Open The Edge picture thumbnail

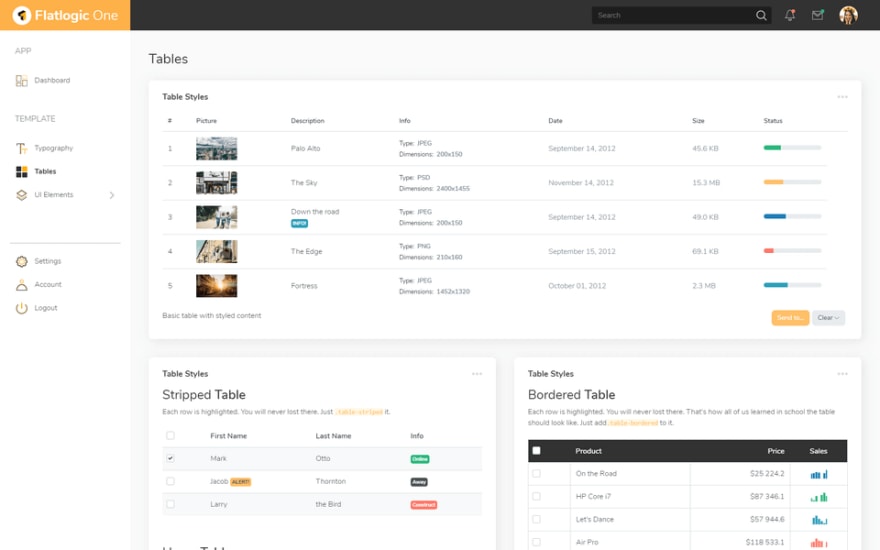pyautogui.click(x=217, y=251)
